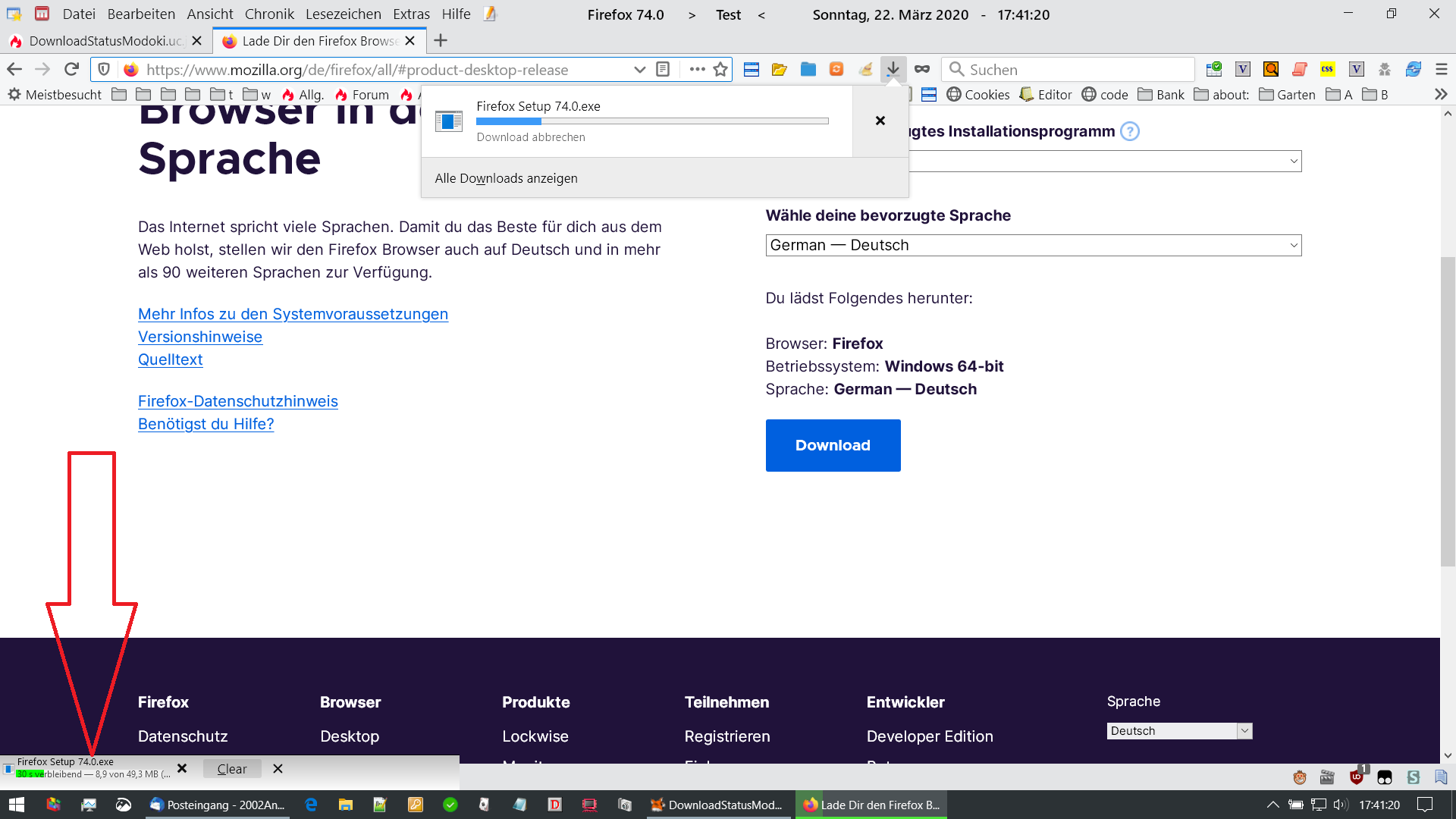Click the blue Download button

833,445
